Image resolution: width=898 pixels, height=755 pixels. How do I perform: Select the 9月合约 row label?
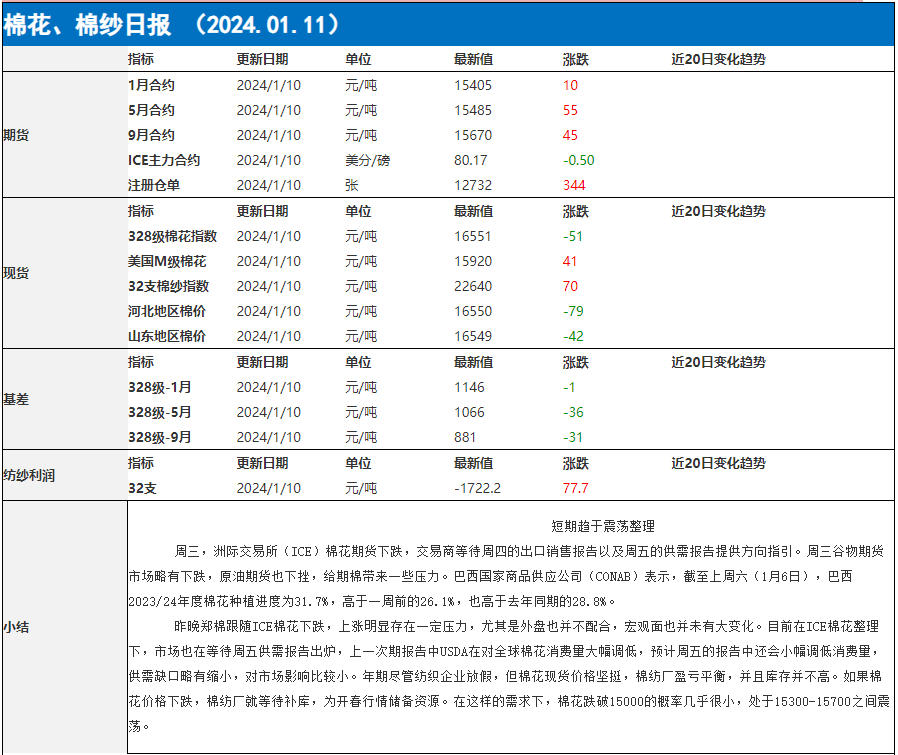(151, 135)
